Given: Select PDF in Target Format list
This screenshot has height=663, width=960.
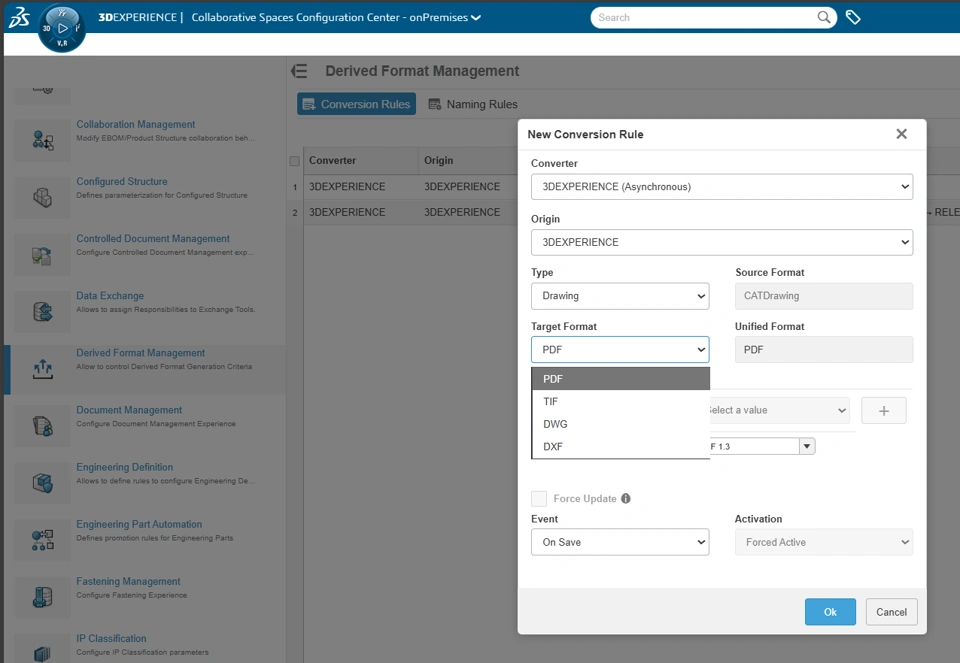Looking at the screenshot, I should 620,379.
